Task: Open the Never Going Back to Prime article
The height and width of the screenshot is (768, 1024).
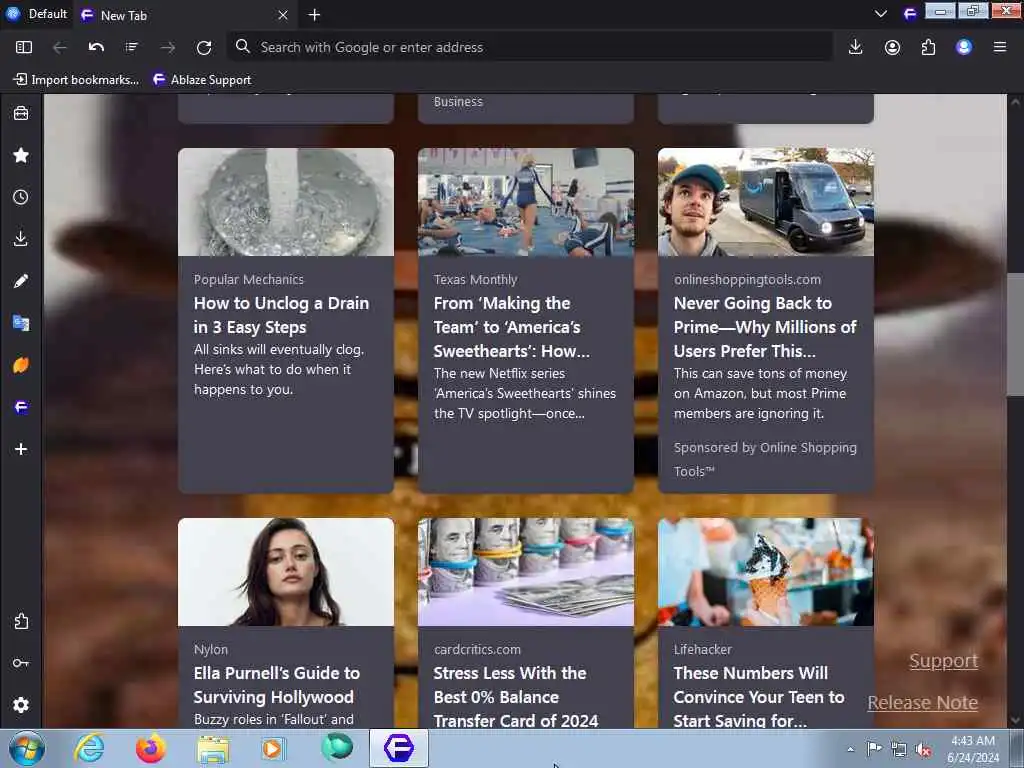Action: tap(765, 327)
